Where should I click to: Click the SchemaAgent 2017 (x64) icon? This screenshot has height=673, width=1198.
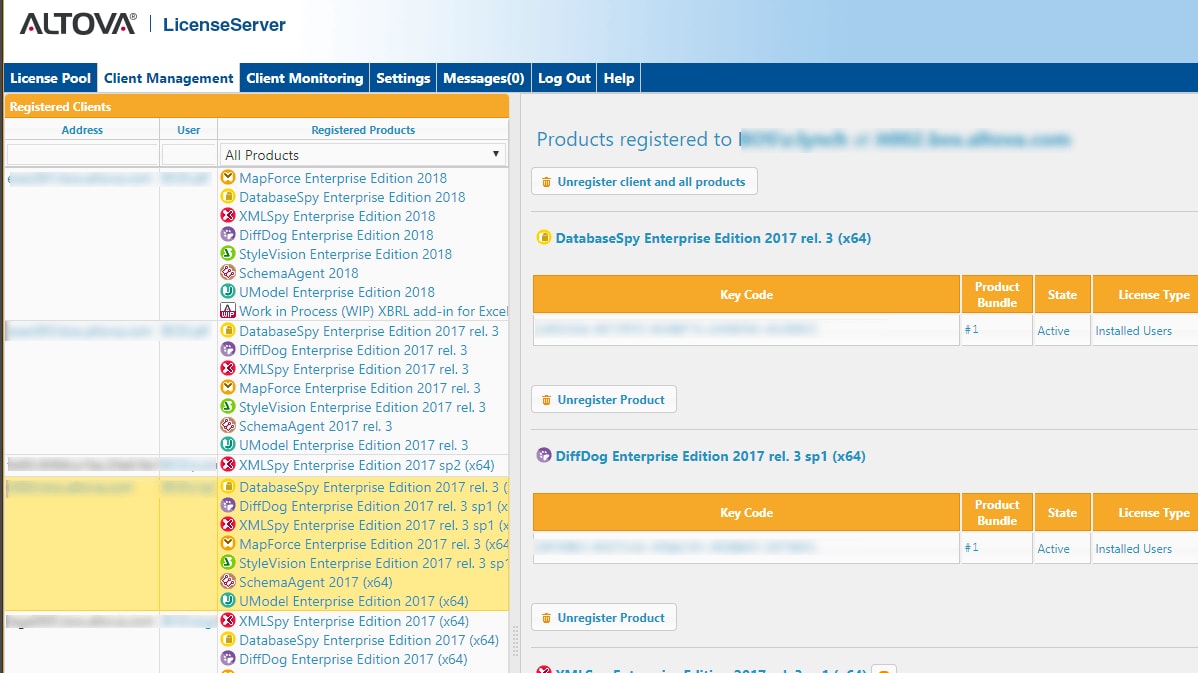(228, 581)
